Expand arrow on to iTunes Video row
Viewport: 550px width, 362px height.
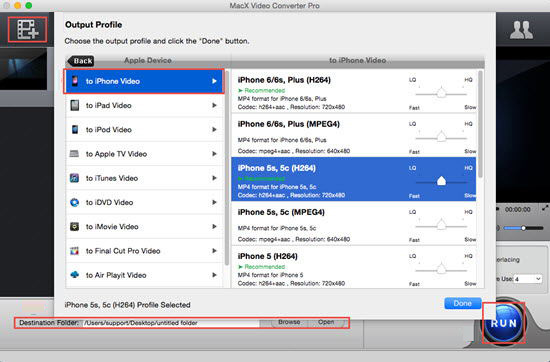[x=214, y=178]
